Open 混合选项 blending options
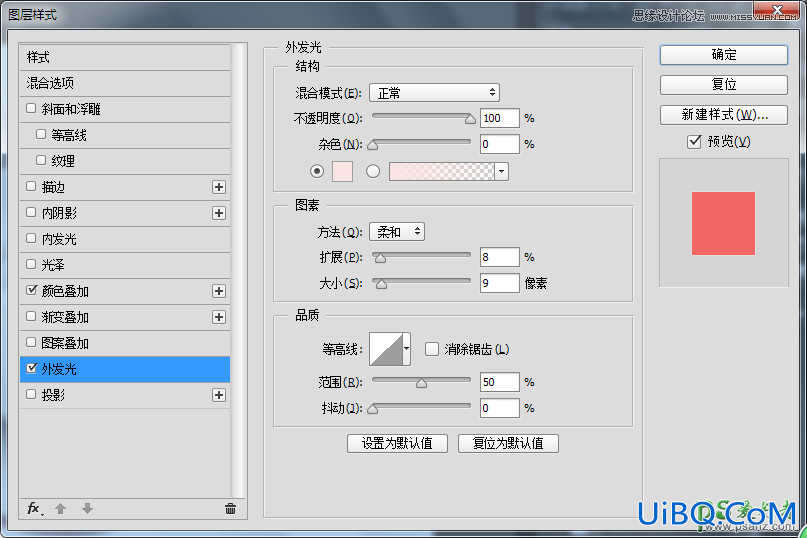This screenshot has height=538, width=807. 125,83
